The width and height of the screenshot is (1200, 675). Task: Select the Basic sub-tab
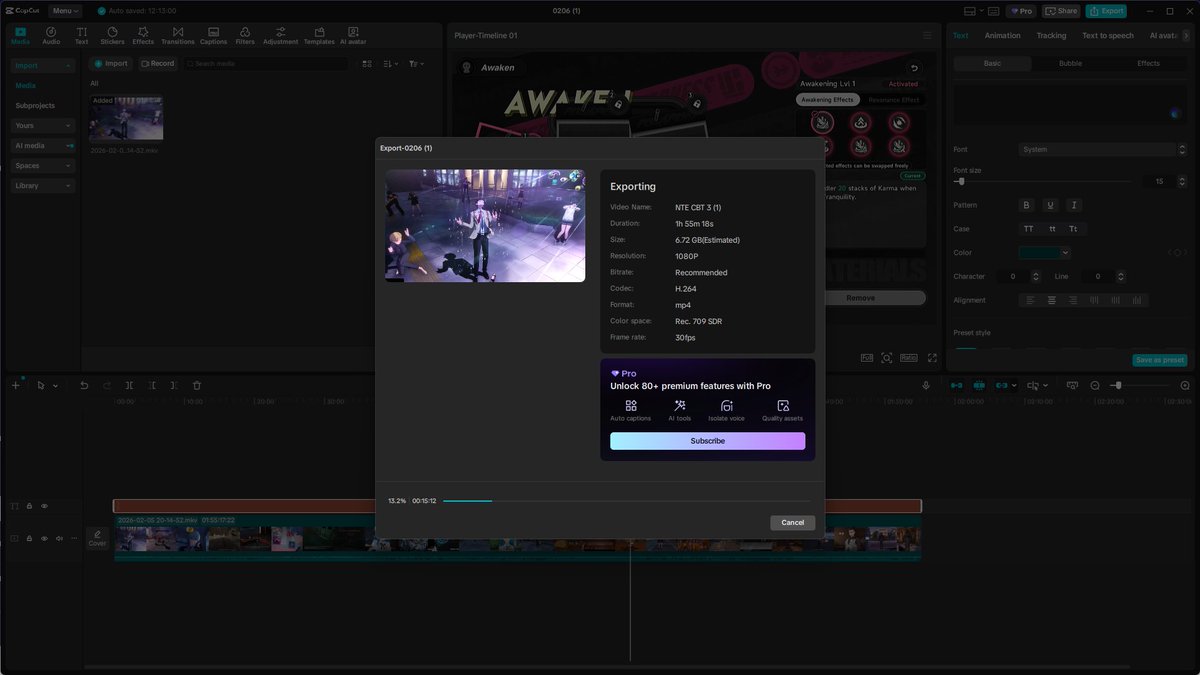(x=992, y=63)
